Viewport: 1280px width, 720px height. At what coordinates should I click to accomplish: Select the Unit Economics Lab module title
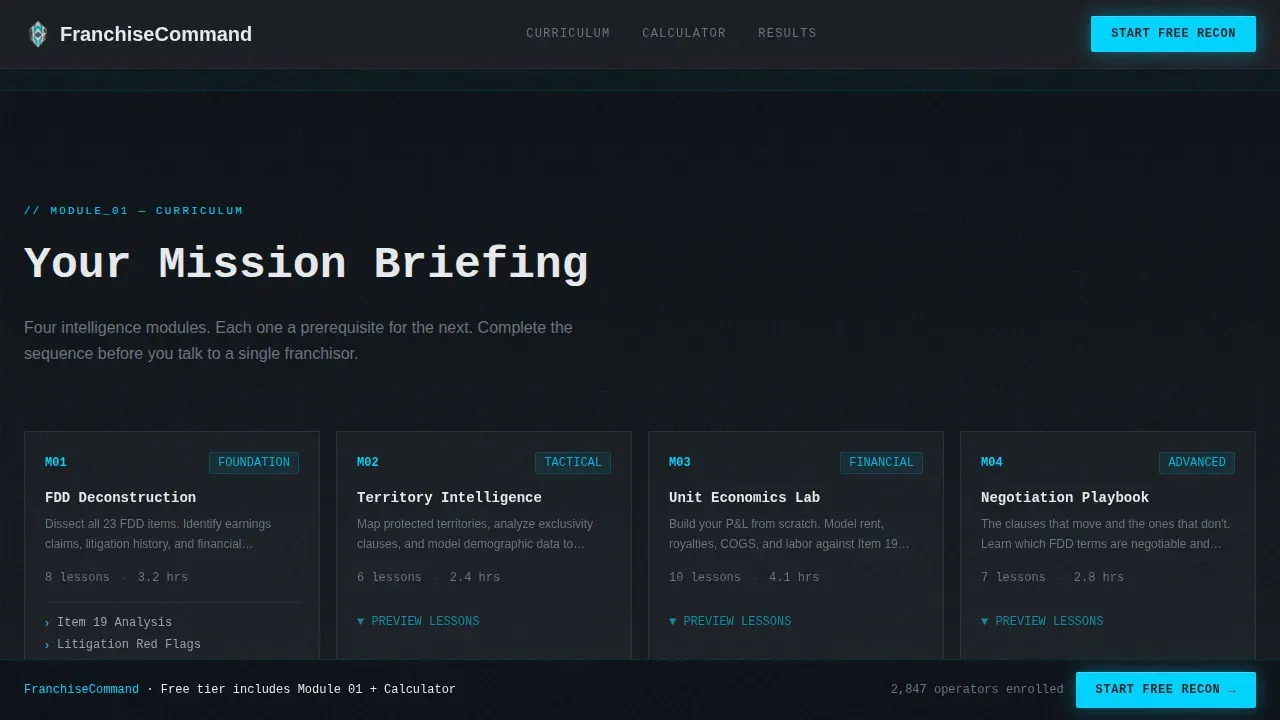tap(744, 497)
